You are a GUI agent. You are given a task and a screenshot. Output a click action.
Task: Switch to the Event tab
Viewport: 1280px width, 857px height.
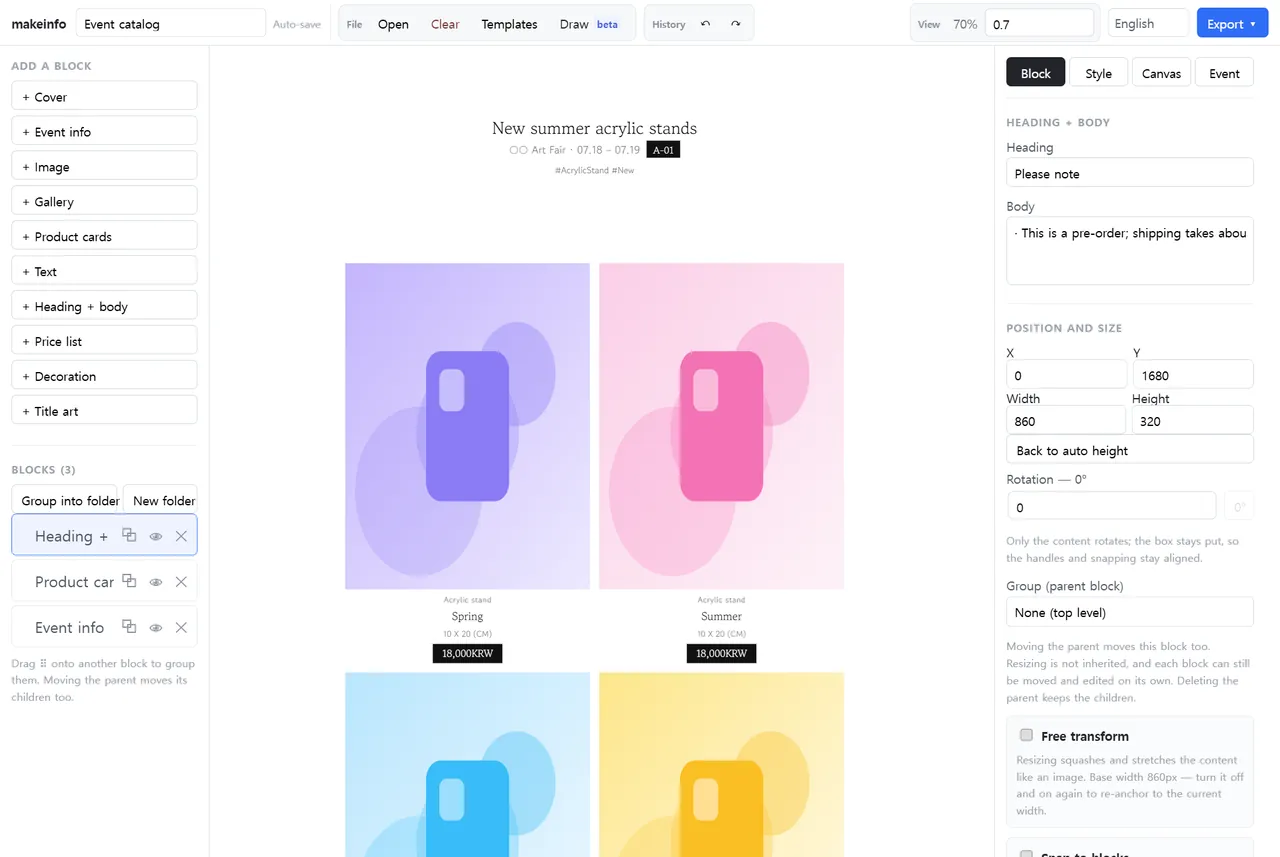(x=1224, y=73)
